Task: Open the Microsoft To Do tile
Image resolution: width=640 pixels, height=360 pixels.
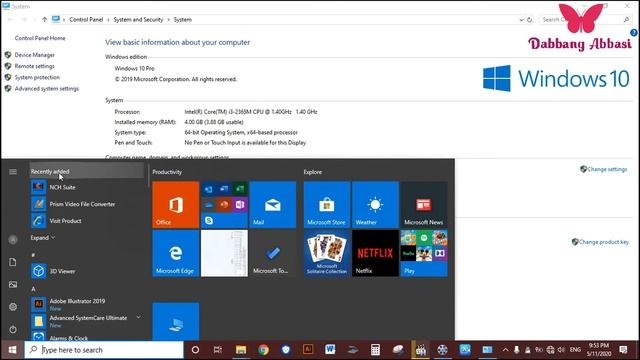Action: pyautogui.click(x=273, y=253)
